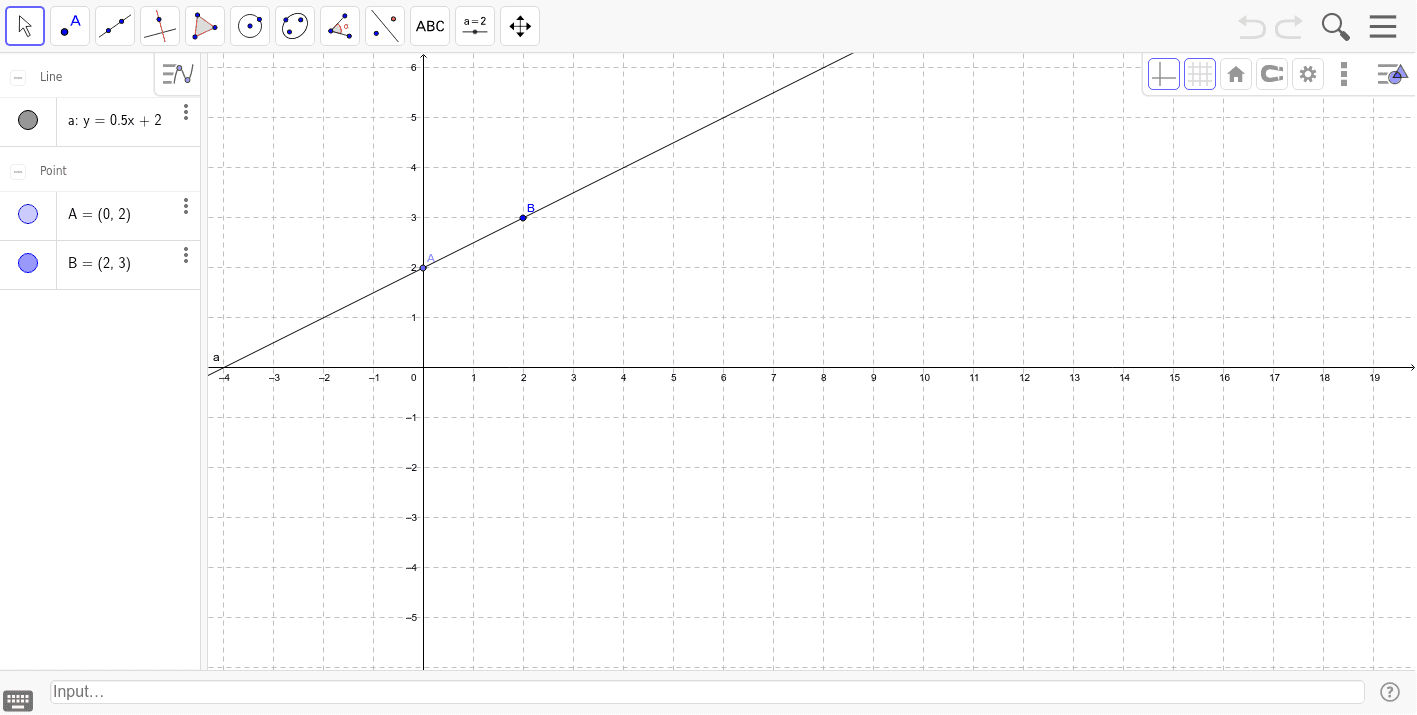This screenshot has width=1417, height=715.
Task: Click the Line group label
Action: pyautogui.click(x=51, y=77)
